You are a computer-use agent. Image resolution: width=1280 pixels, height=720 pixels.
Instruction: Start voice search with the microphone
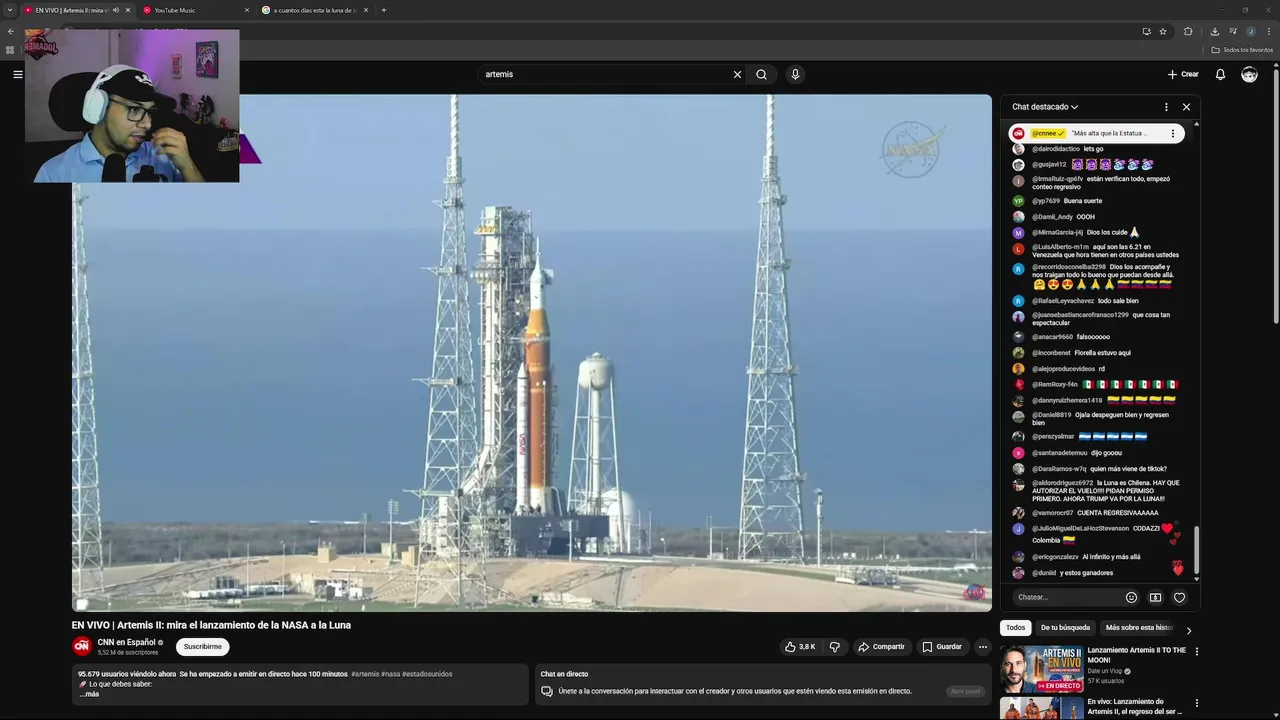[795, 74]
